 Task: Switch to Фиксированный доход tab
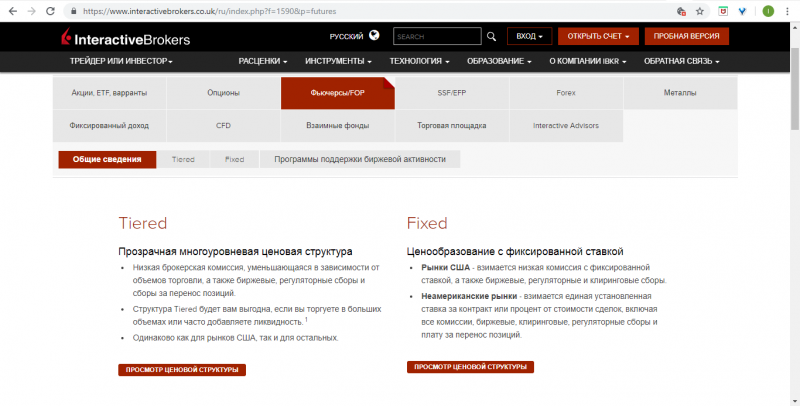(x=109, y=125)
